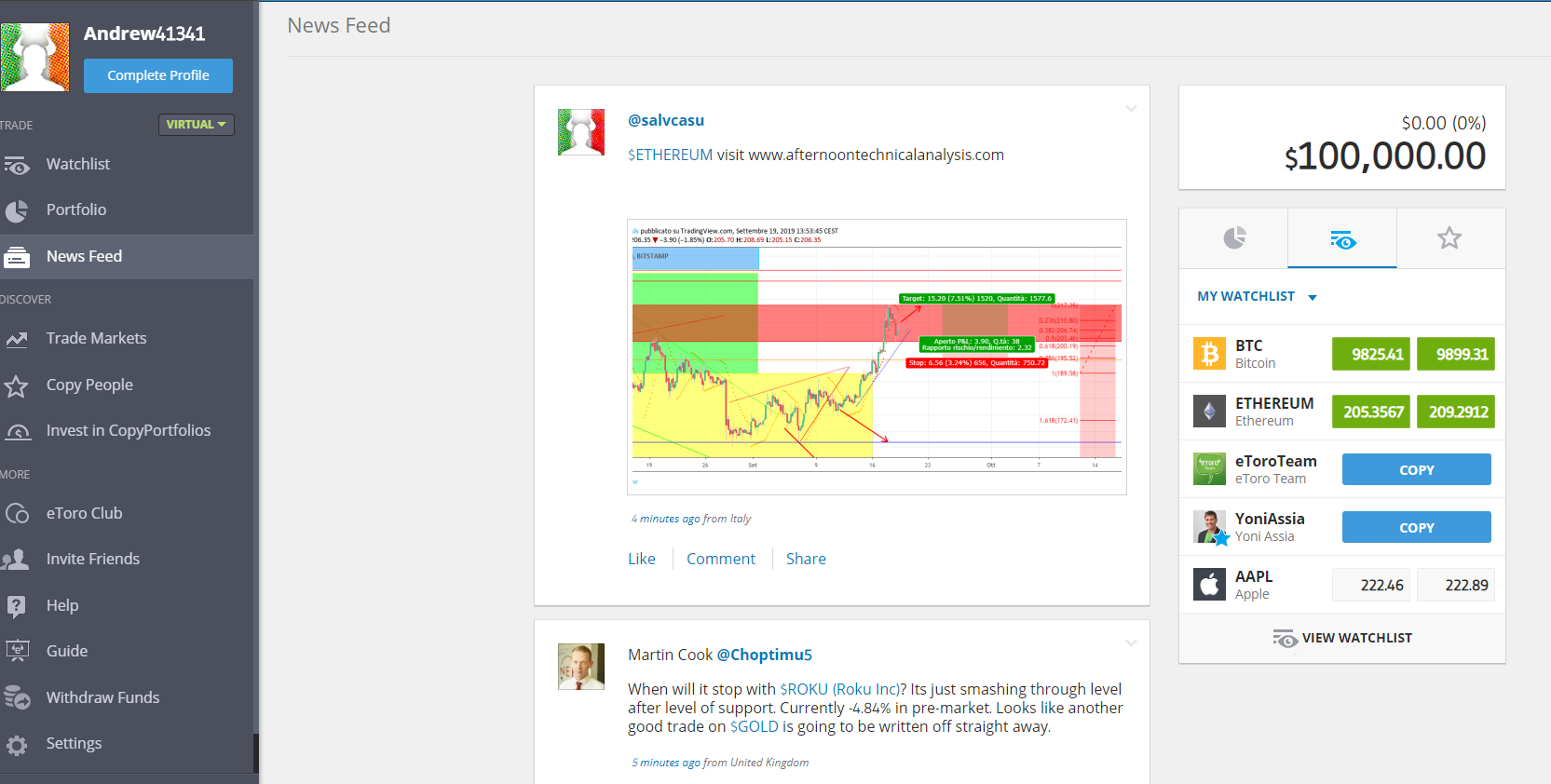The width and height of the screenshot is (1551, 784).
Task: Click AAPL sell price 222.46
Action: 1371,585
